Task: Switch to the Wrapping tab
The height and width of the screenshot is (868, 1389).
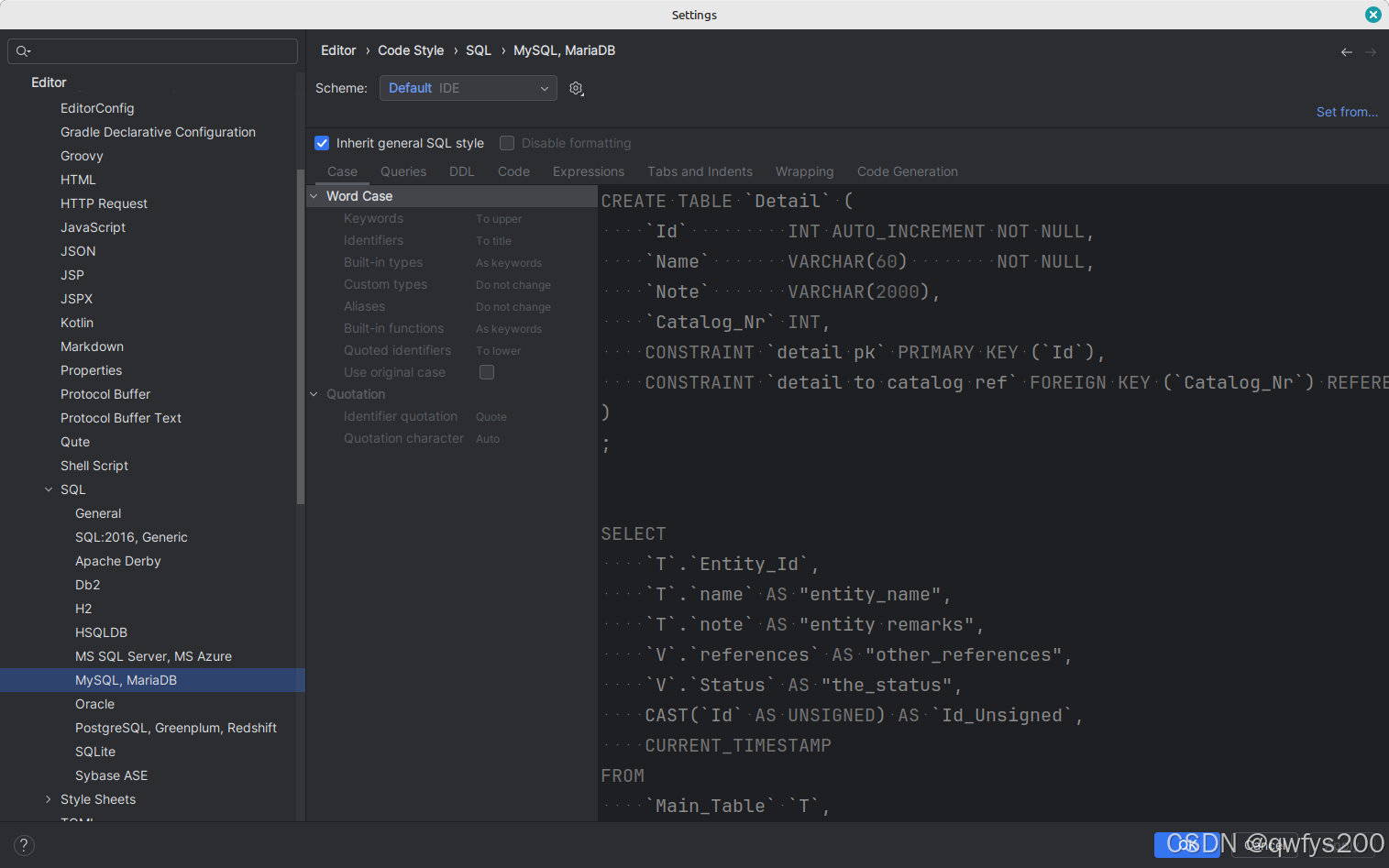Action: [804, 171]
